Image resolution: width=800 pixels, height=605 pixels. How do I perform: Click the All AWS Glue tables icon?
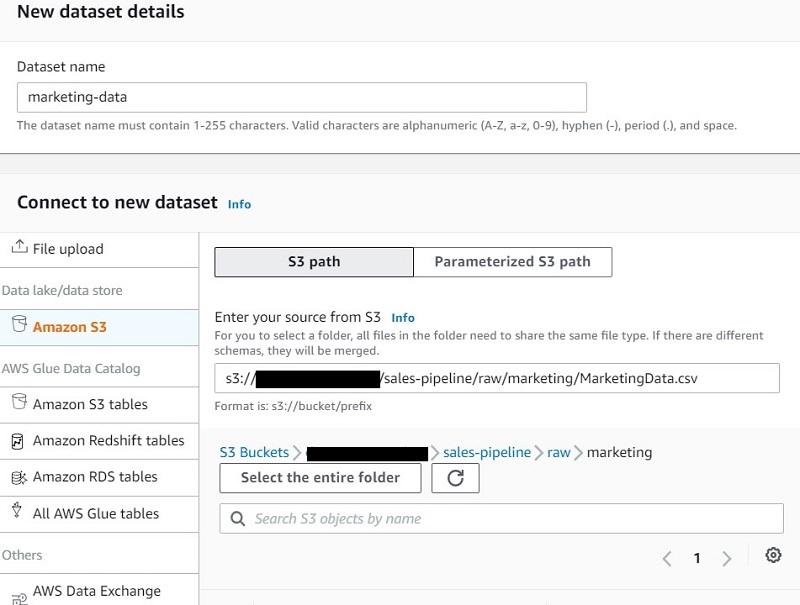pyautogui.click(x=17, y=510)
